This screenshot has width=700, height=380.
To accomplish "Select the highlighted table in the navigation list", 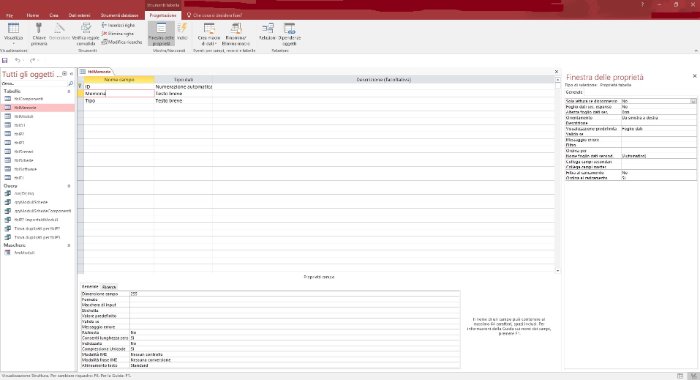I will [x=38, y=108].
